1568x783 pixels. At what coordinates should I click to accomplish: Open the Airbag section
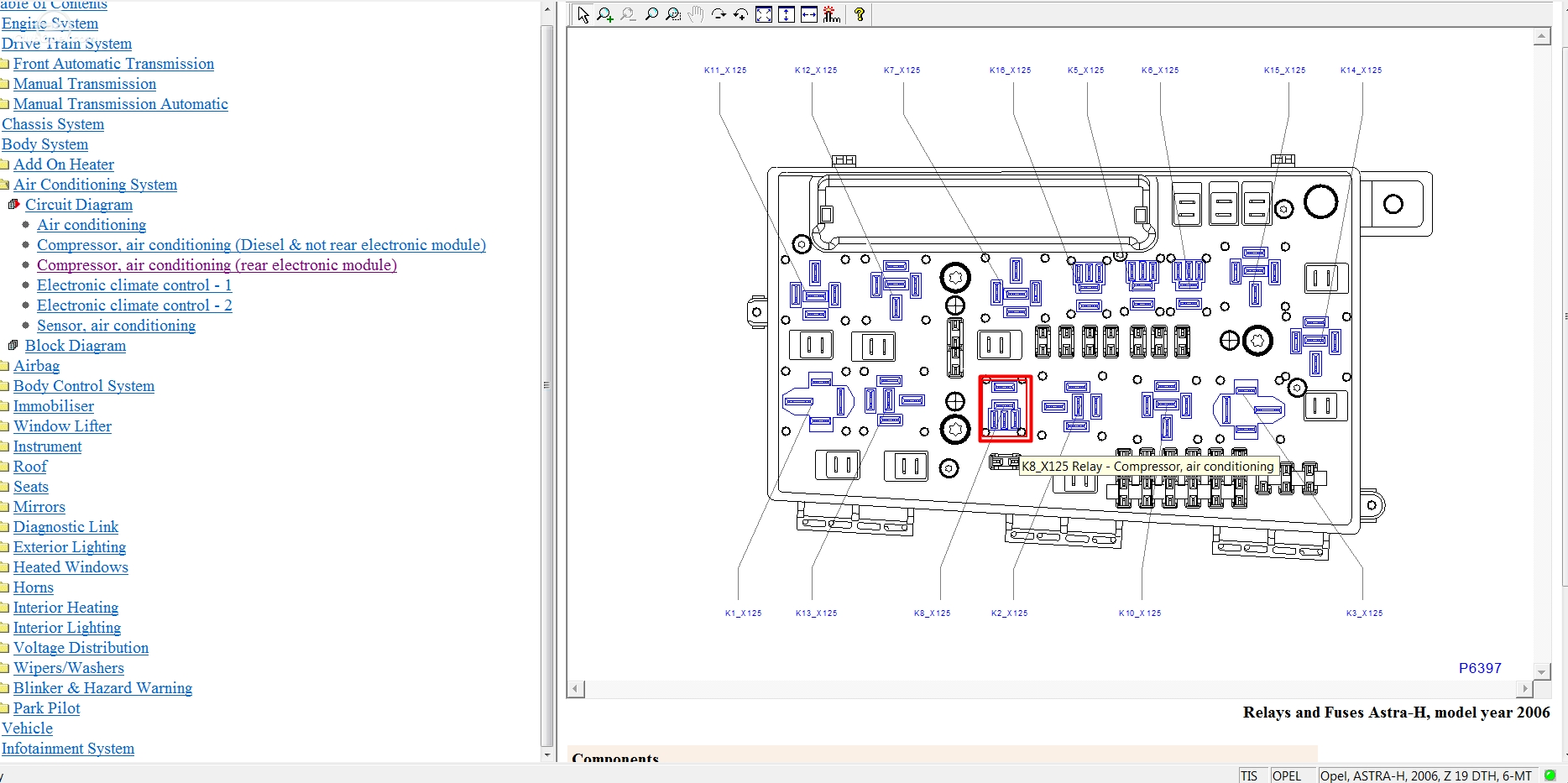tap(36, 366)
